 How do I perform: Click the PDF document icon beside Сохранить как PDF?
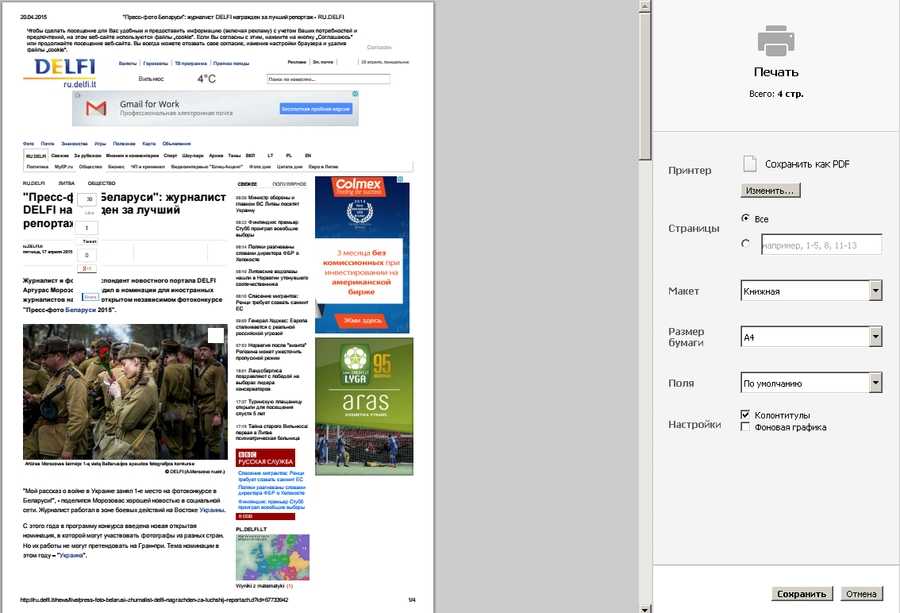(749, 164)
